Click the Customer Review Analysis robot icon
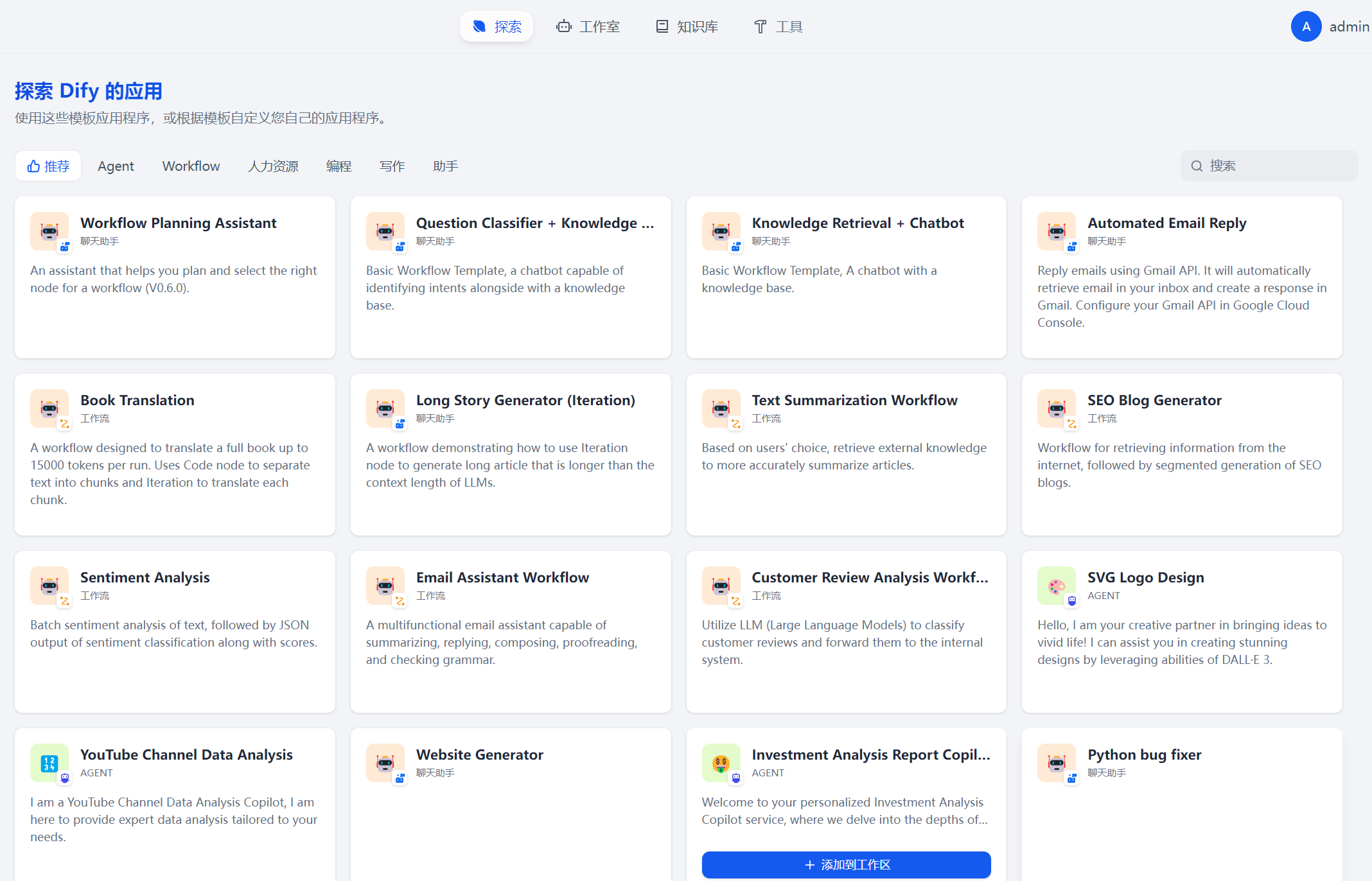Image resolution: width=1372 pixels, height=881 pixels. pos(721,586)
